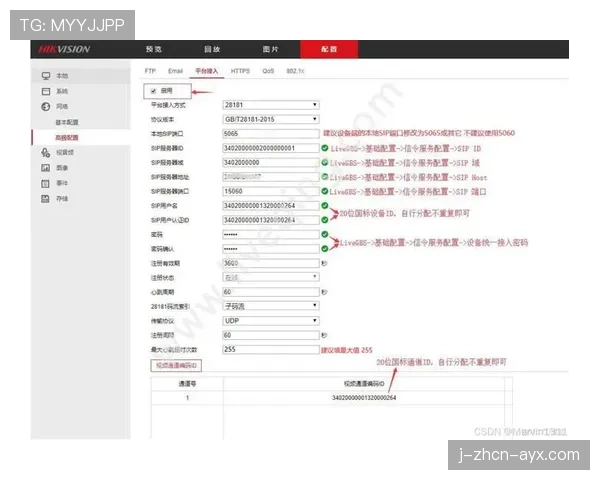Click the 注册间隔 field containing 60

pos(271,335)
